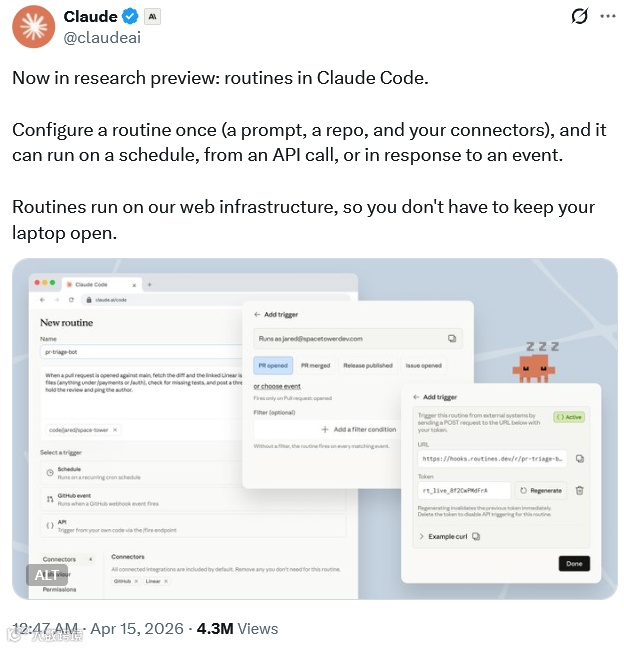Viewport: 624px width, 648px height.
Task: Select the GitHub event trigger option
Action: 193,499
